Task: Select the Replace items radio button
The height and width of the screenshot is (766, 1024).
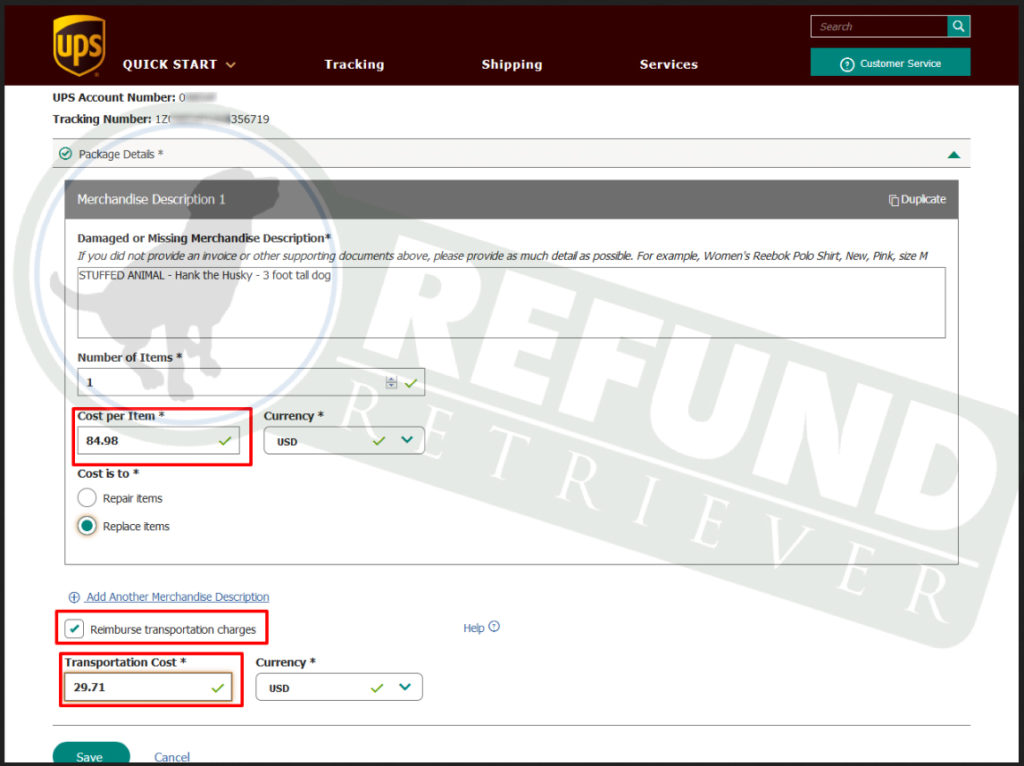Action: [87, 526]
